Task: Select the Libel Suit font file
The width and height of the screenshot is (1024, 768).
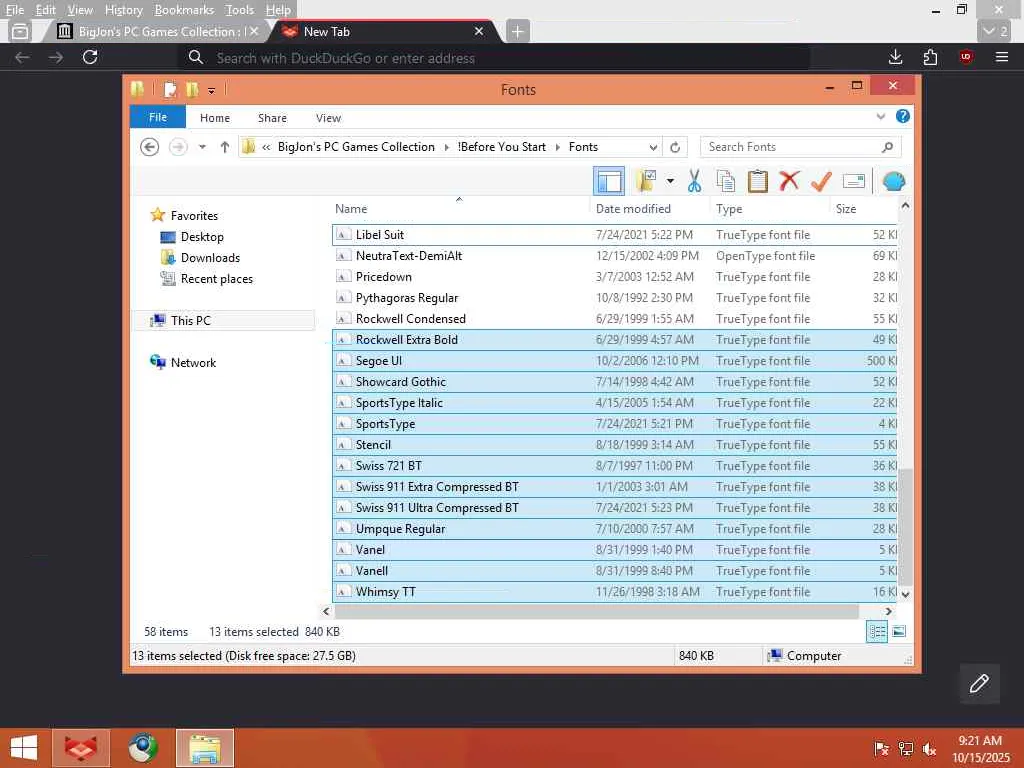Action: tap(615, 234)
